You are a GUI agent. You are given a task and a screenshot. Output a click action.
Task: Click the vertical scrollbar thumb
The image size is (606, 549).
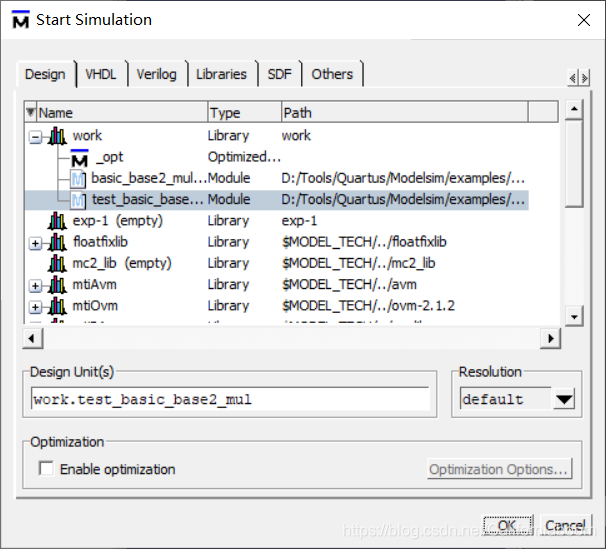tap(574, 164)
